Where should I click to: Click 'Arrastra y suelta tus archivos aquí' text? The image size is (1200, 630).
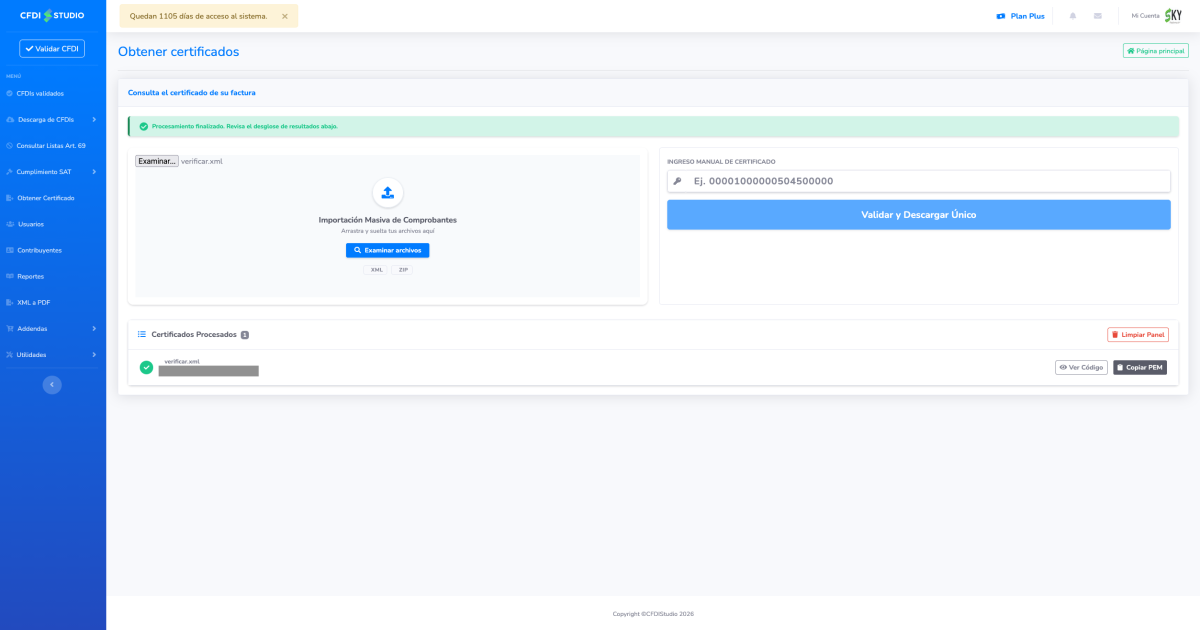pos(388,231)
